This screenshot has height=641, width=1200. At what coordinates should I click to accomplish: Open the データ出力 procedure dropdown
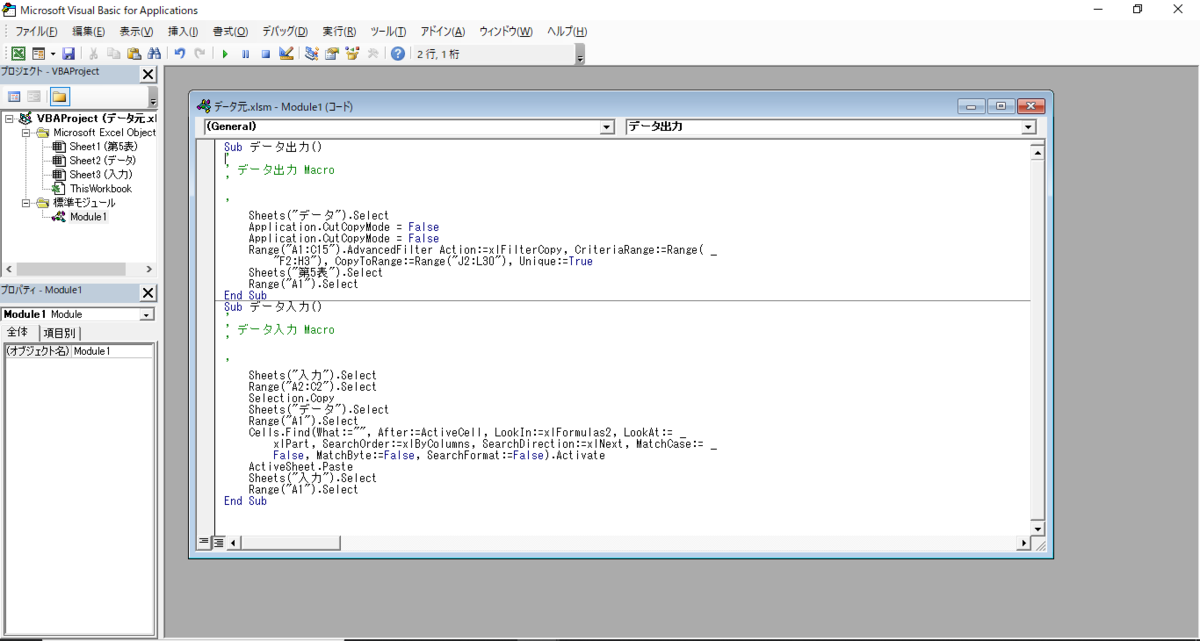[x=1028, y=127]
